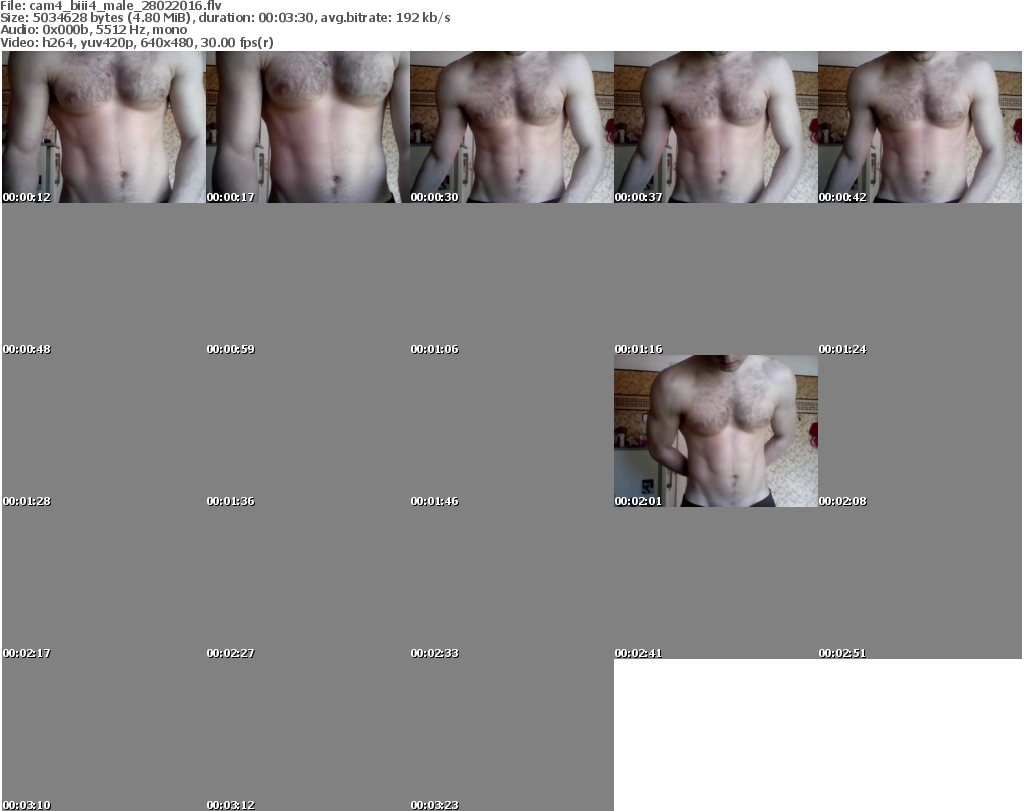1024x811 pixels.
Task: Click the 00:02:51 timestamp label
Action: pyautogui.click(x=842, y=653)
